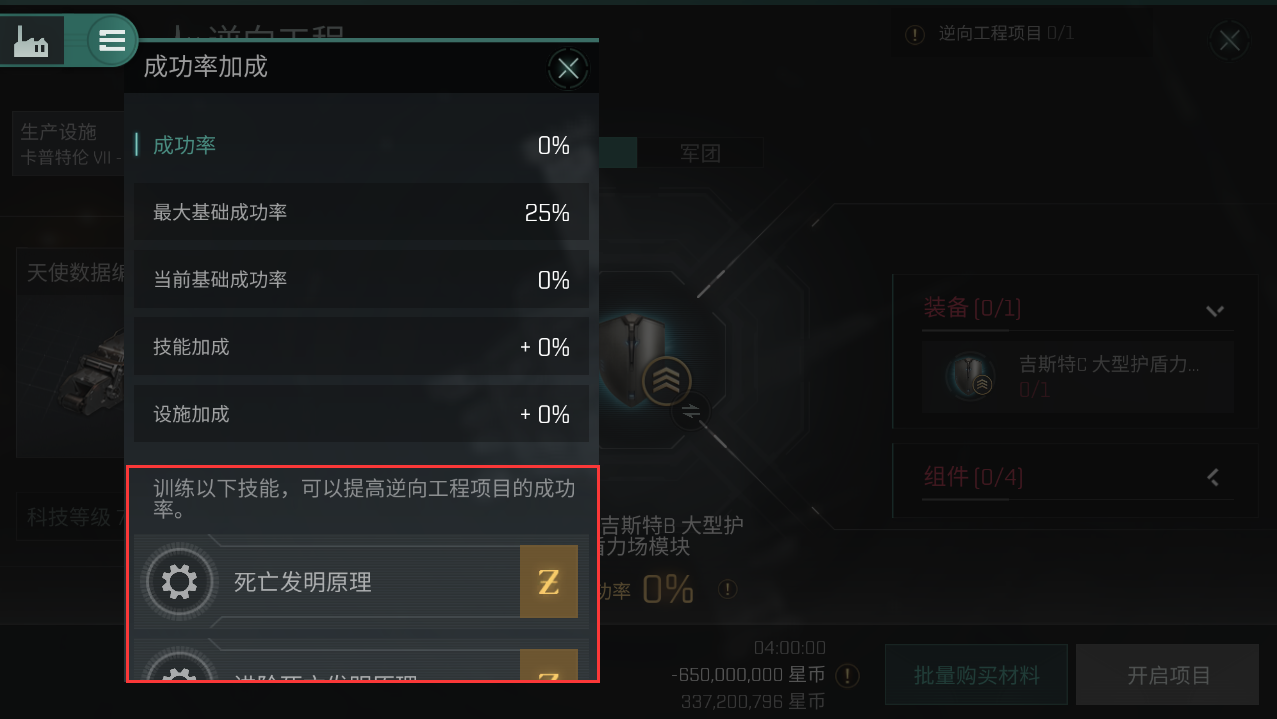Open the factory industry icon
Viewport: 1277px width, 719px height.
32,41
